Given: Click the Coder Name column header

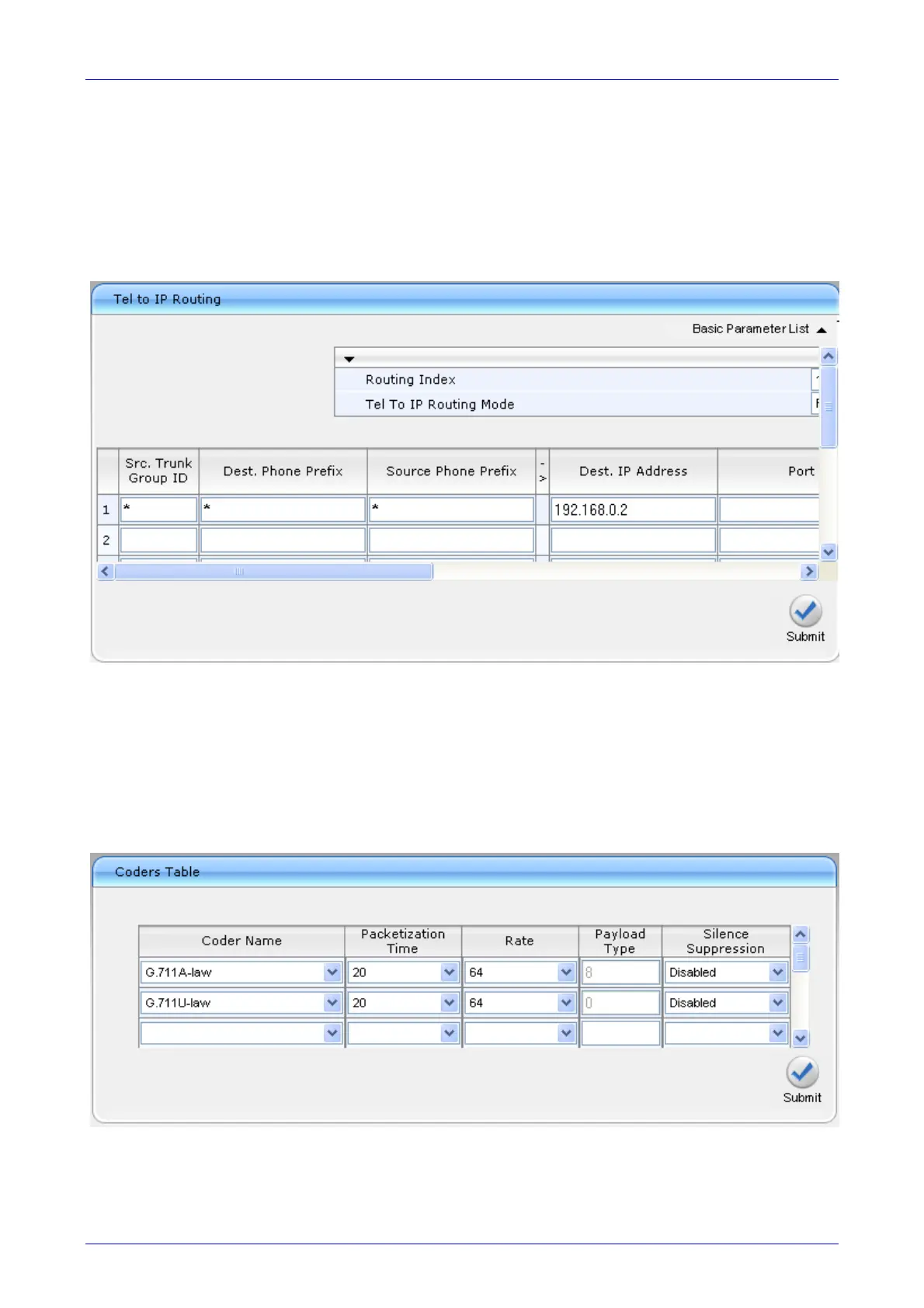Looking at the screenshot, I should tap(241, 941).
